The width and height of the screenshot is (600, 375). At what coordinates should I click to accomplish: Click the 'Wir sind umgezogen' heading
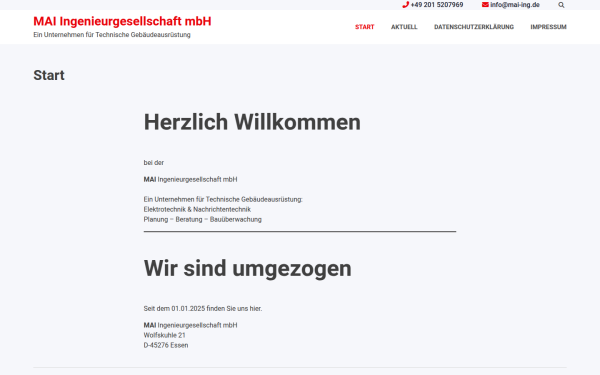[248, 269]
